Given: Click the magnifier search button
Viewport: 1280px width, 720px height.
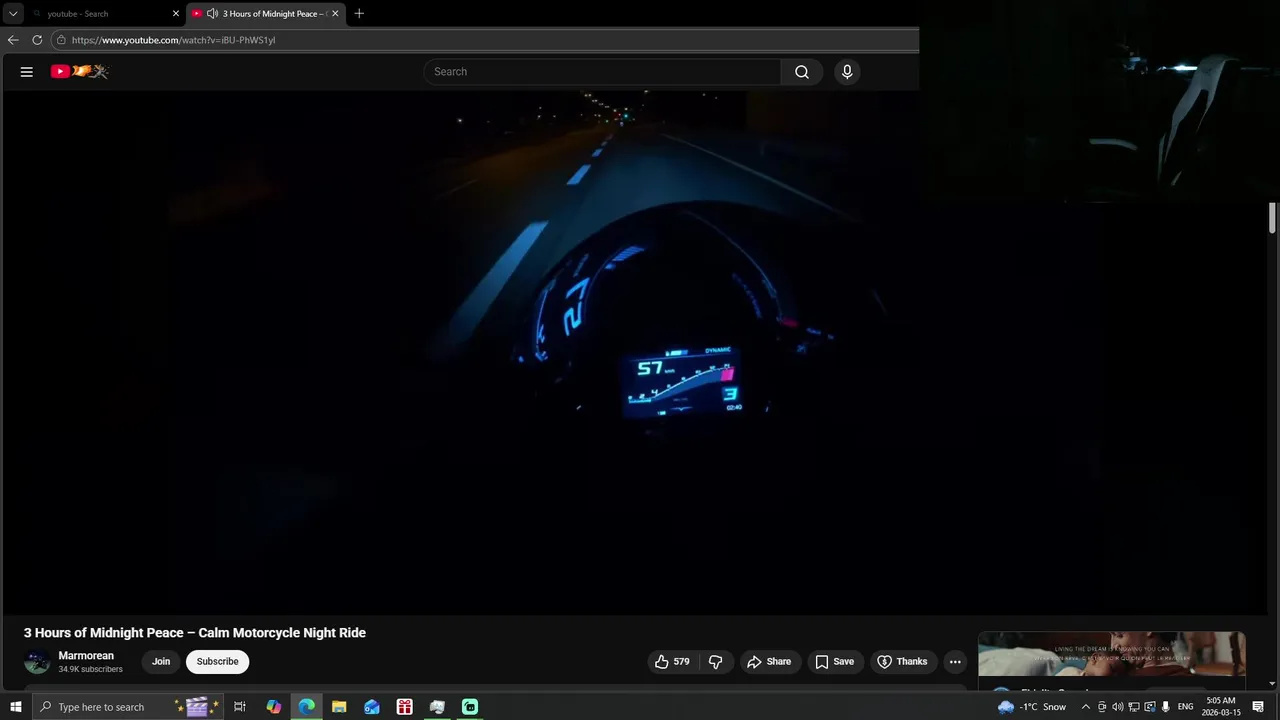Looking at the screenshot, I should [x=802, y=72].
